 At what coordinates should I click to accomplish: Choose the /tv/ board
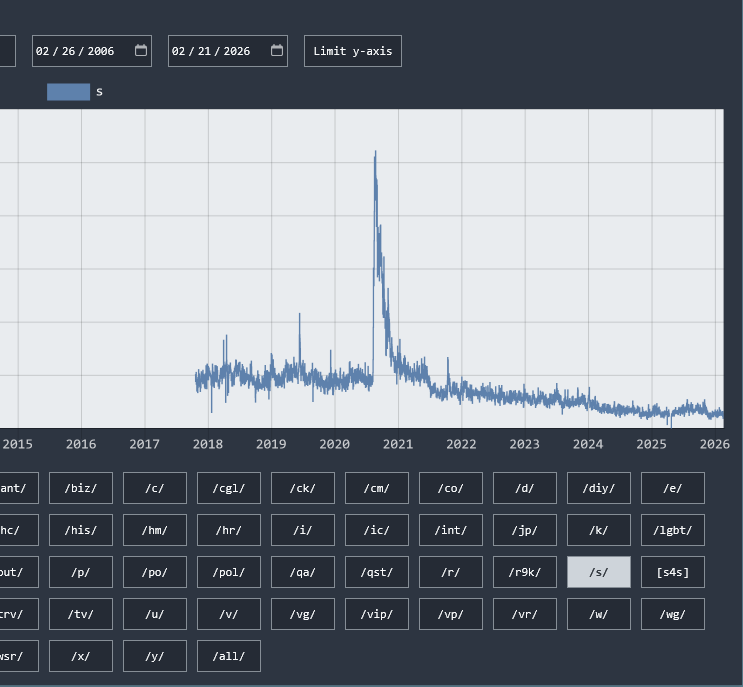point(81,615)
